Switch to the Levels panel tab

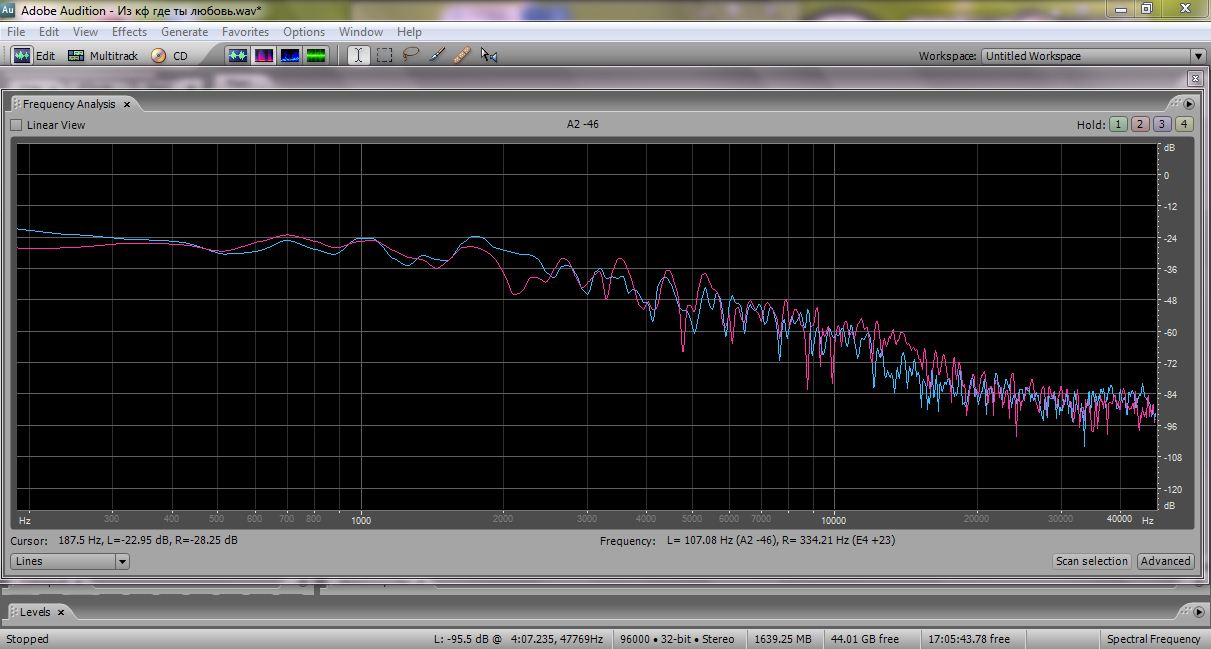[35, 612]
